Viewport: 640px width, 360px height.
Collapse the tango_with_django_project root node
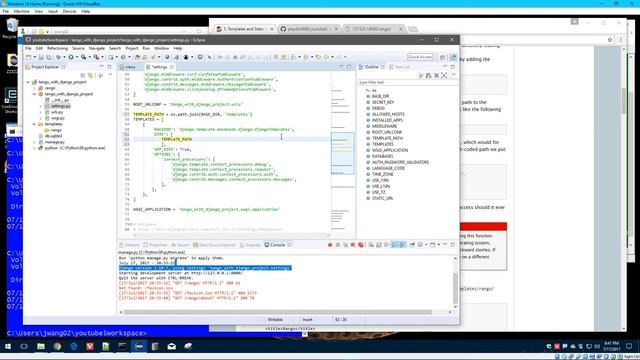click(x=28, y=82)
